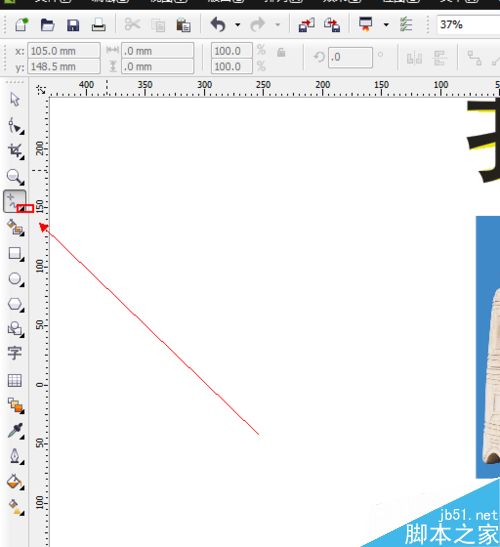Image resolution: width=500 pixels, height=547 pixels.
Task: Expand the Application launcher dropdown arrow
Action: point(386,25)
